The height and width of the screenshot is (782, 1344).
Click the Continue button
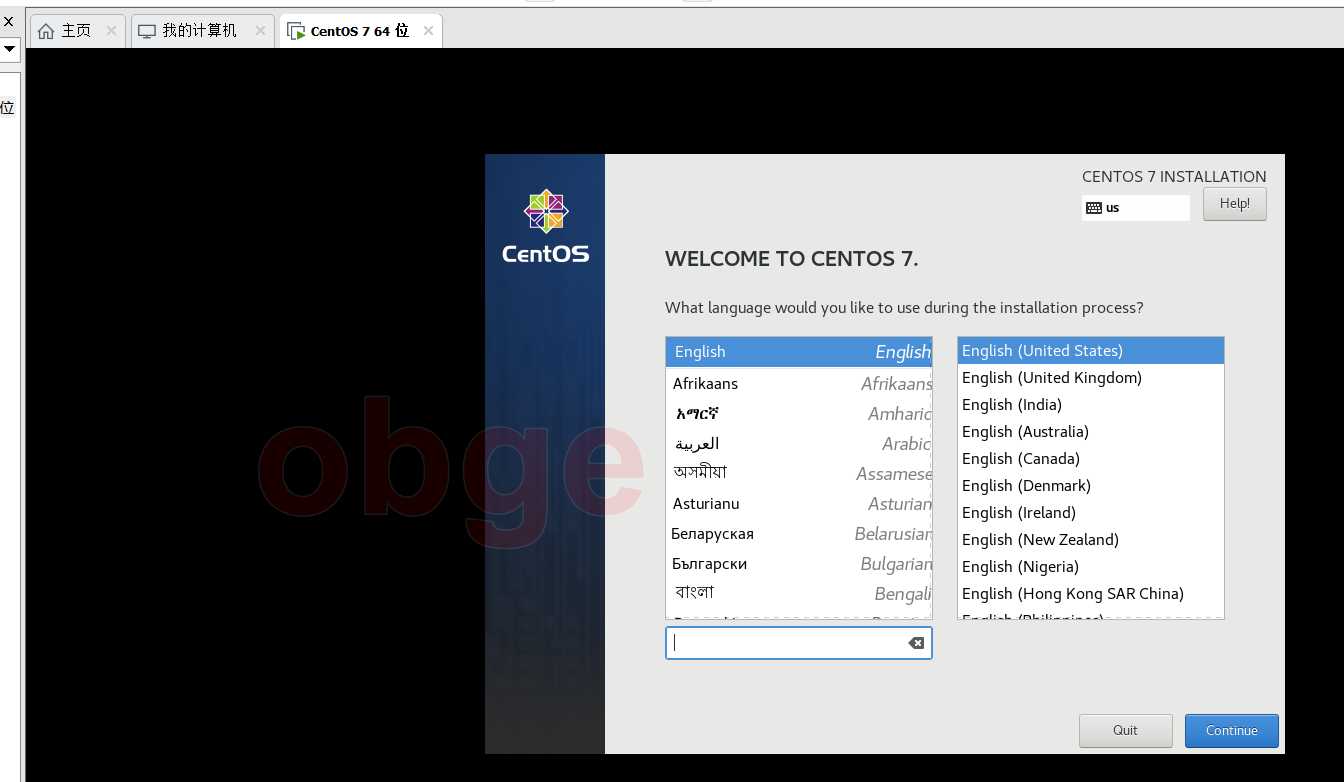point(1231,730)
